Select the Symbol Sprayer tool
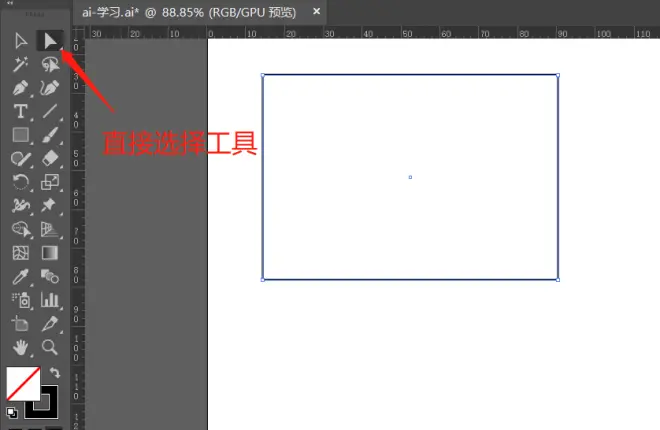Image resolution: width=660 pixels, height=430 pixels. click(x=21, y=300)
